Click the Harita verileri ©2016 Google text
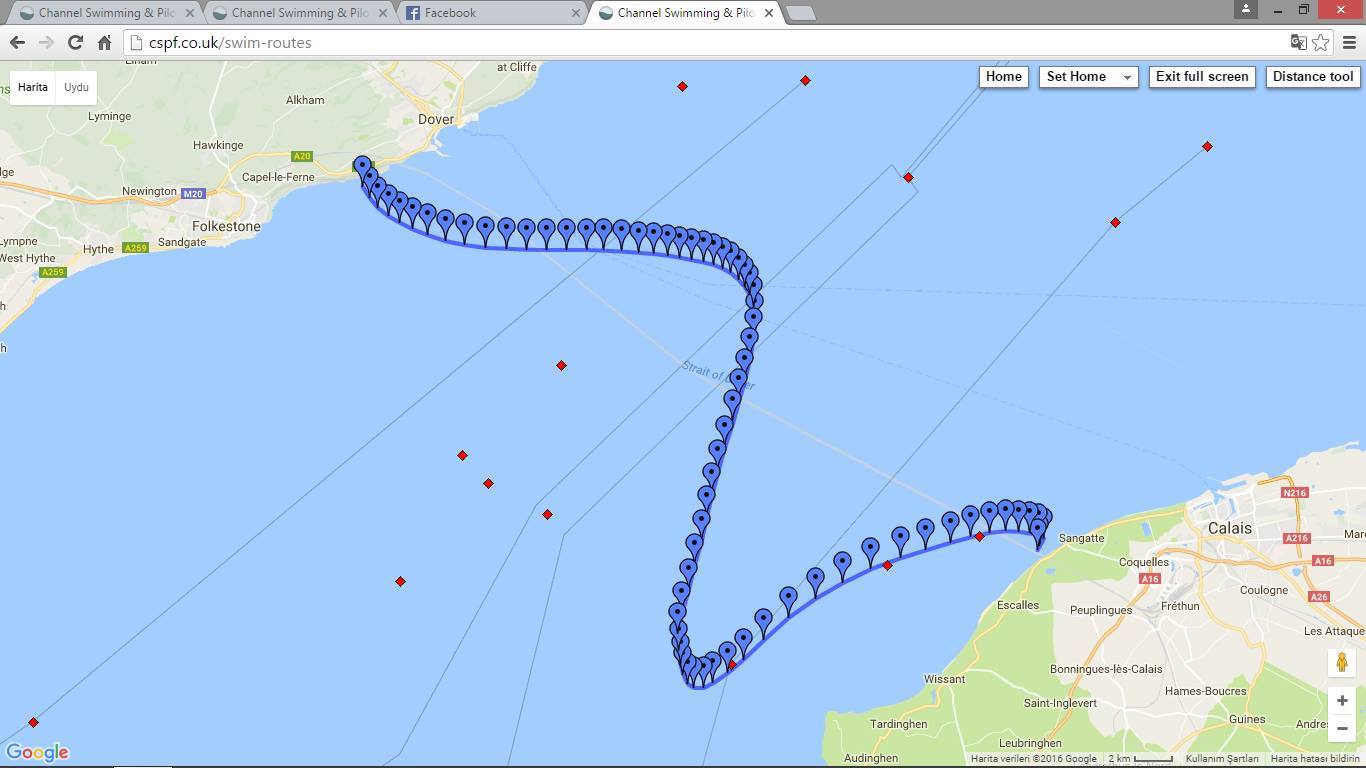This screenshot has height=768, width=1366. [1033, 759]
